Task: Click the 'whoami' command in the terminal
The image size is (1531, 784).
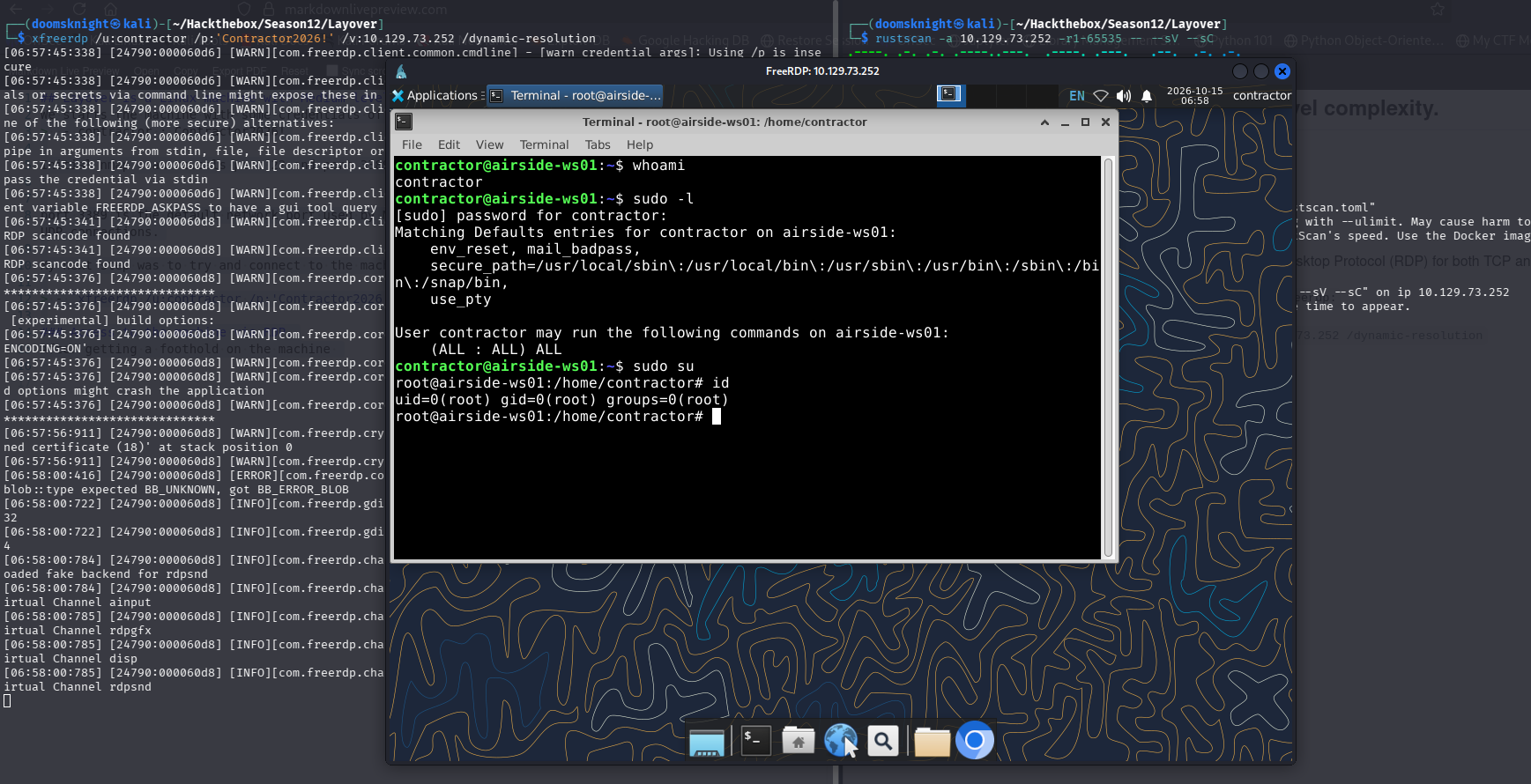Action: (x=658, y=166)
